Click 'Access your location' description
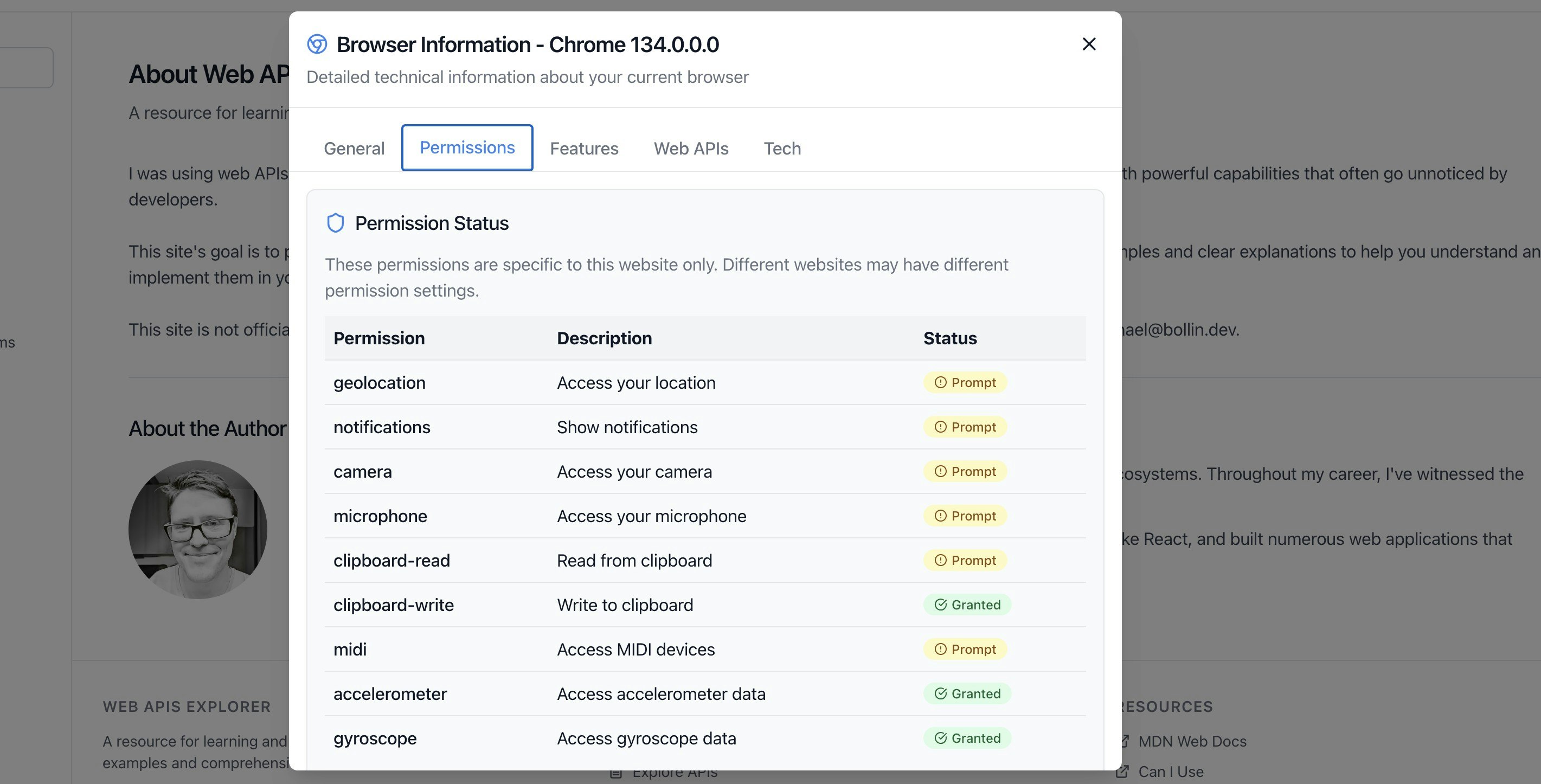The image size is (1541, 784). (x=636, y=383)
